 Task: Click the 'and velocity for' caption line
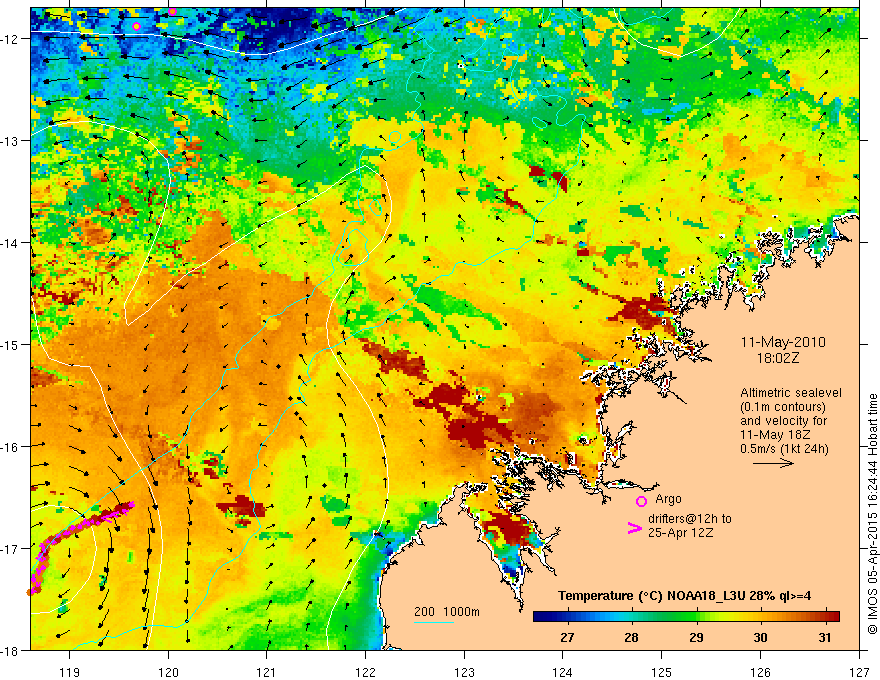pos(783,421)
